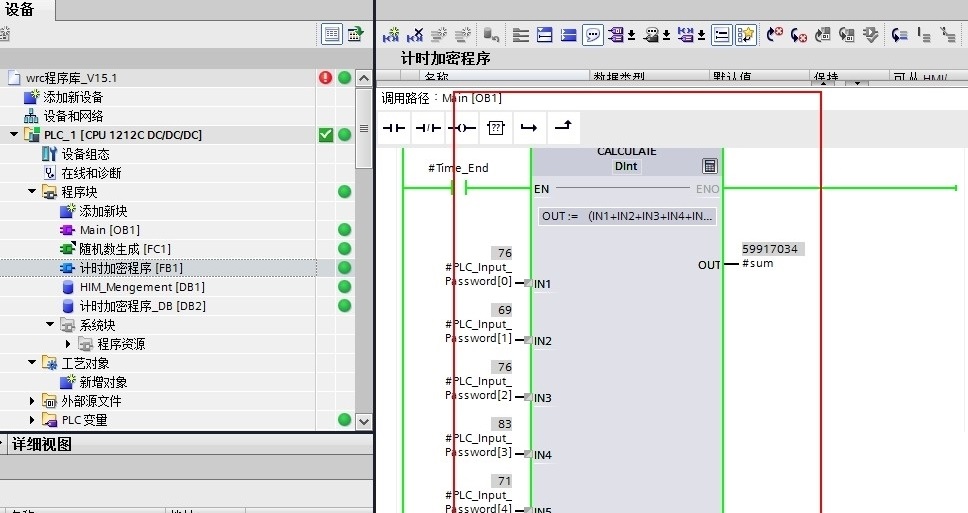Open dropdown arrow next to blue network tag icon
The width and height of the screenshot is (968, 513).
[x=702, y=36]
